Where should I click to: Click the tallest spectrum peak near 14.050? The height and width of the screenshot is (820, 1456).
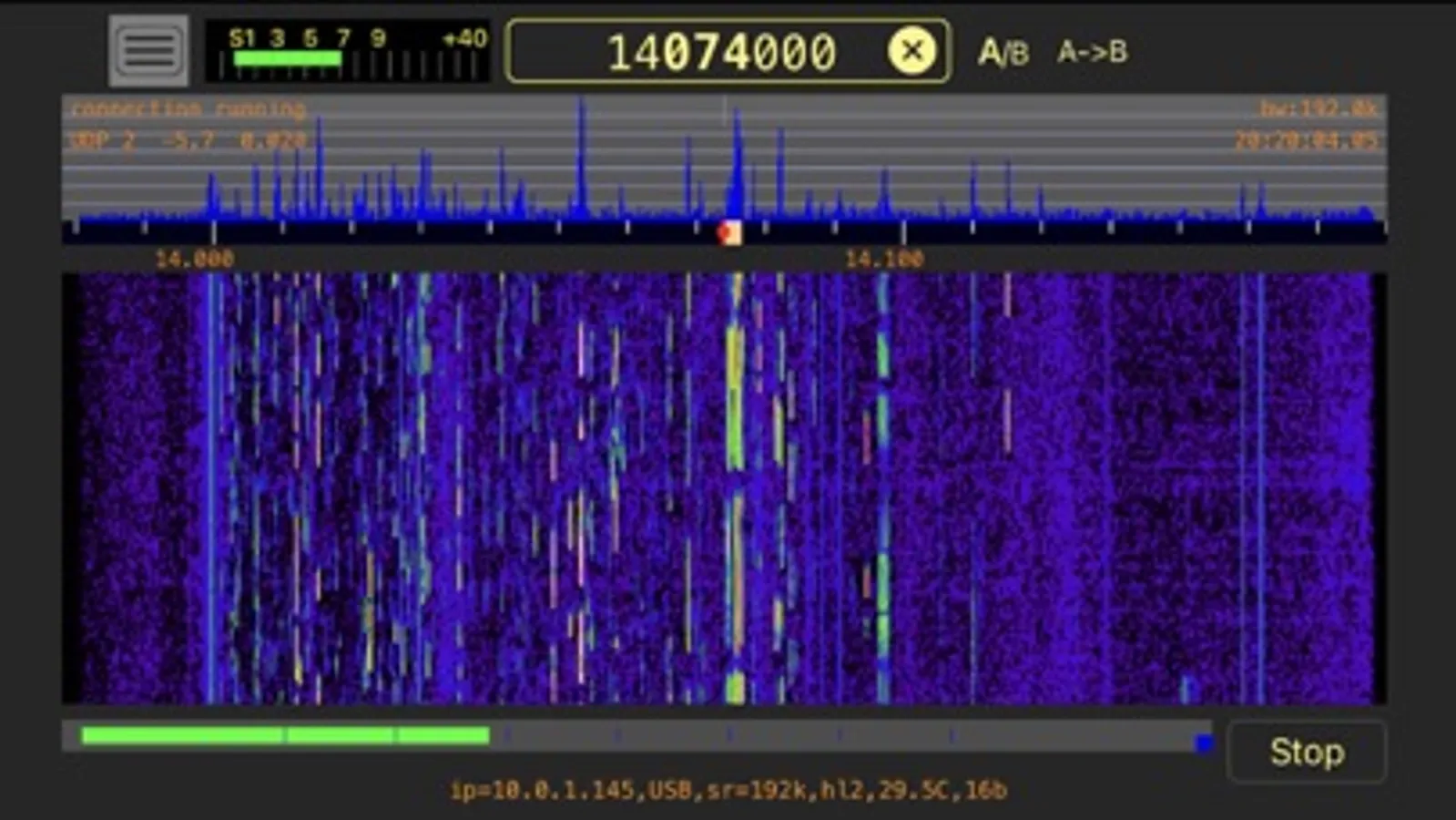[x=581, y=159]
